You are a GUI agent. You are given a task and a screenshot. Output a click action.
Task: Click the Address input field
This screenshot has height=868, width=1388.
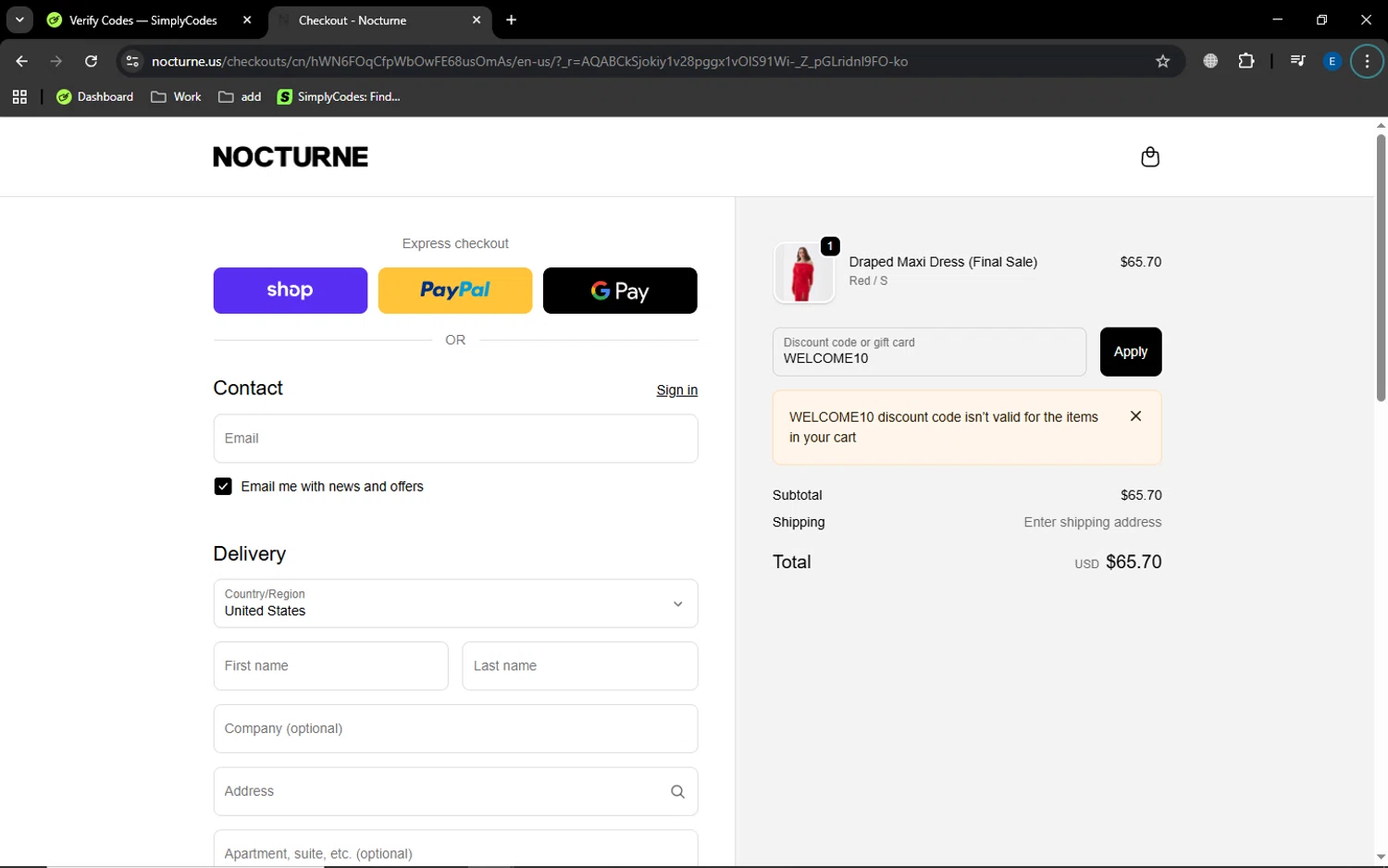pos(455,791)
